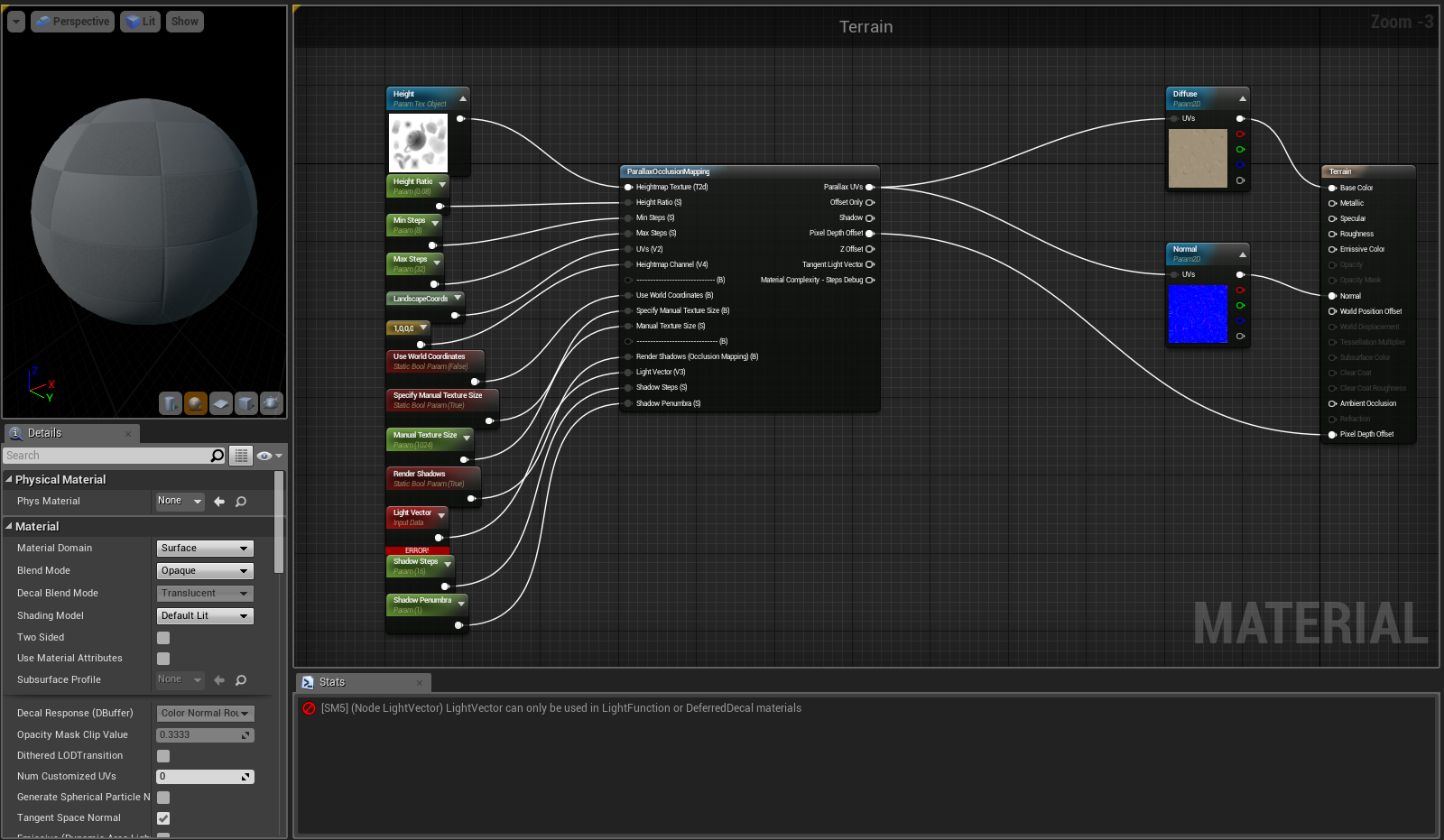This screenshot has height=840, width=1444.
Task: Click Normal node red channel output pin
Action: click(x=1241, y=291)
